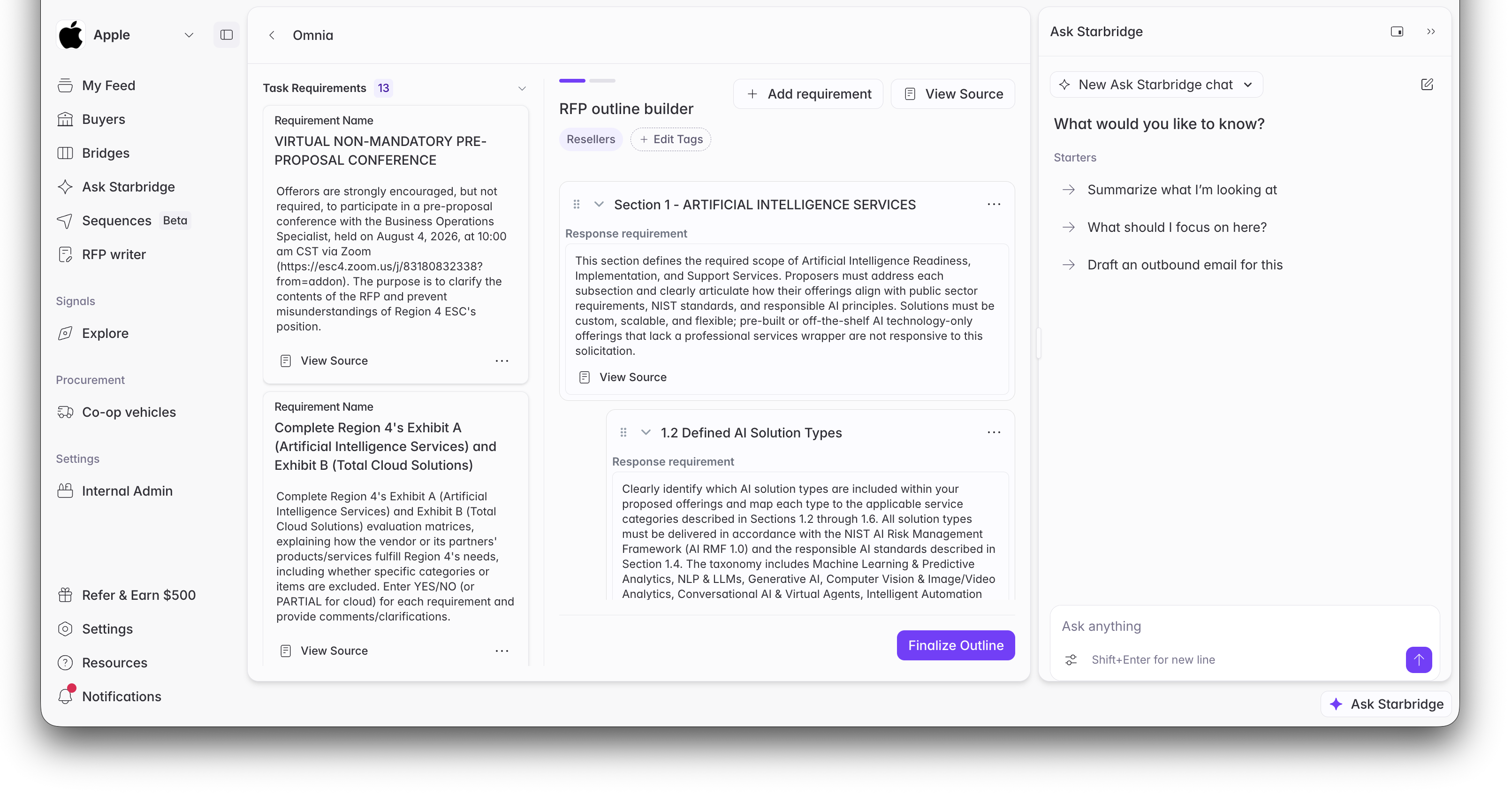Collapse 1.2 Defined AI Solution Types
The height and width of the screenshot is (796, 1512).
point(646,433)
